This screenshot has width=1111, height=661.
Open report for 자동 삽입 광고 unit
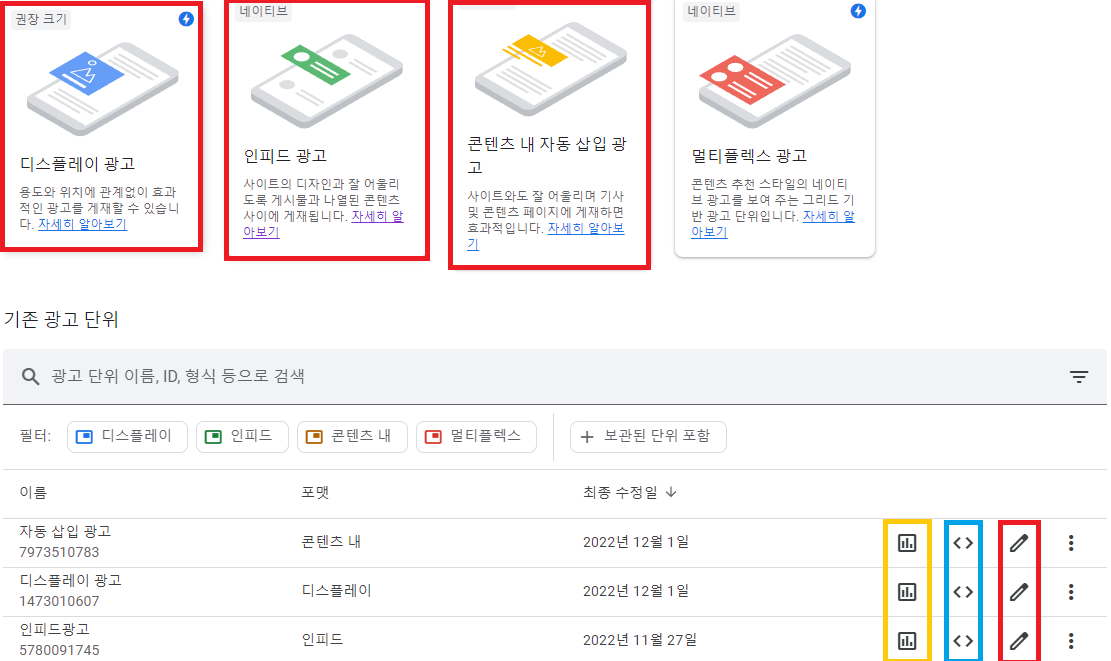907,543
